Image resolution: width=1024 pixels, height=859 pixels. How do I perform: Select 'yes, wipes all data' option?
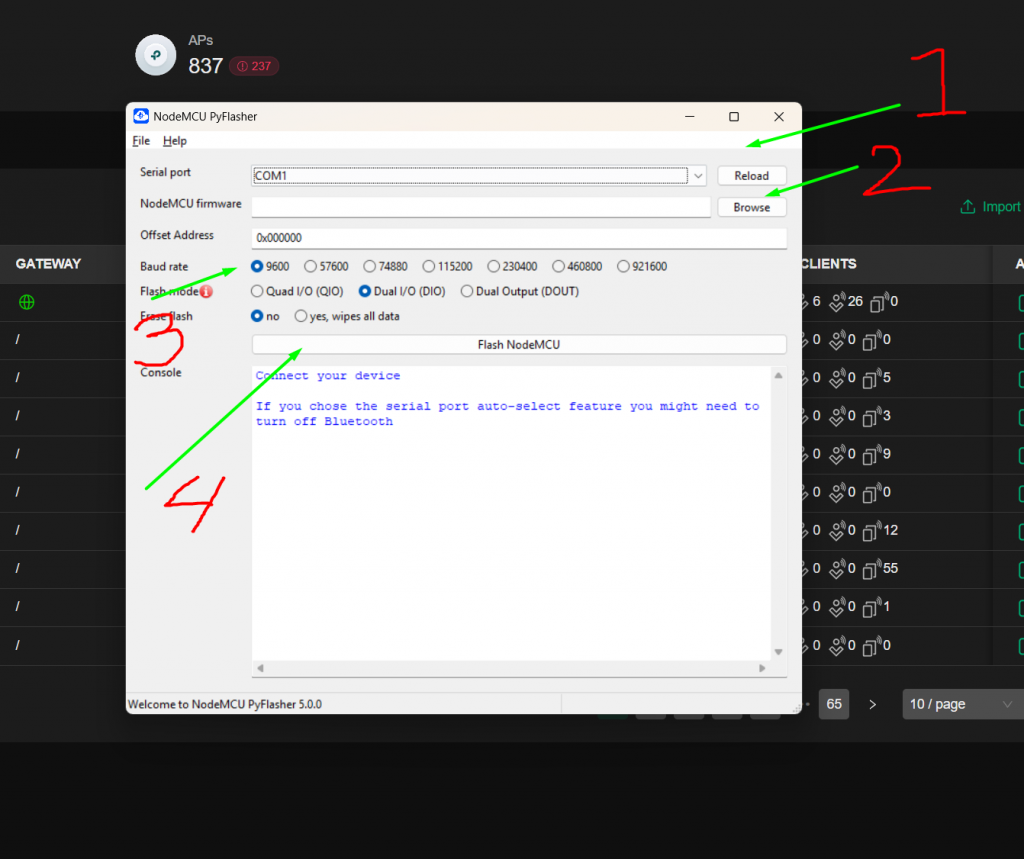(x=300, y=316)
